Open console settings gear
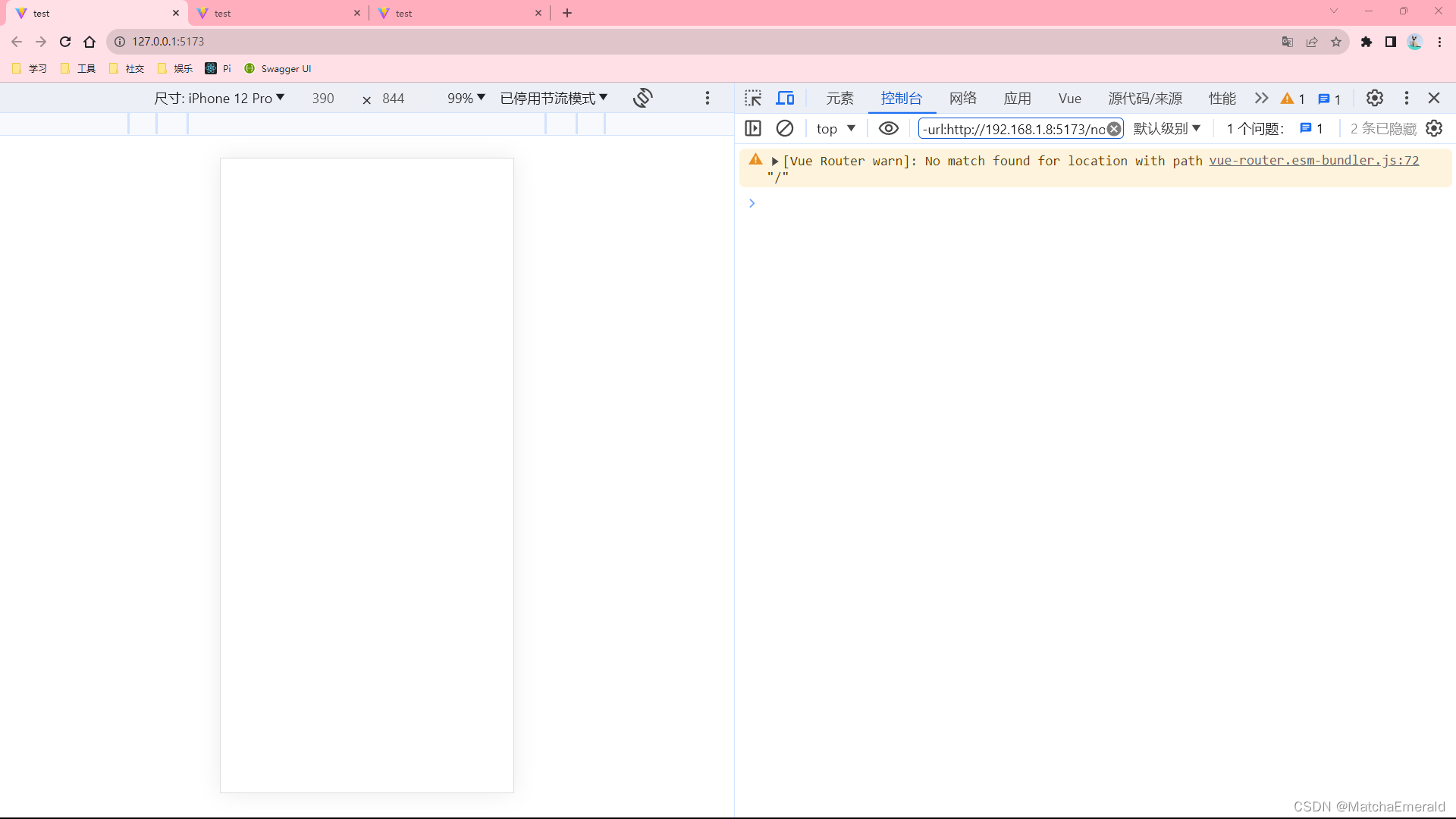Screen dimensions: 1456x819 (1434, 128)
